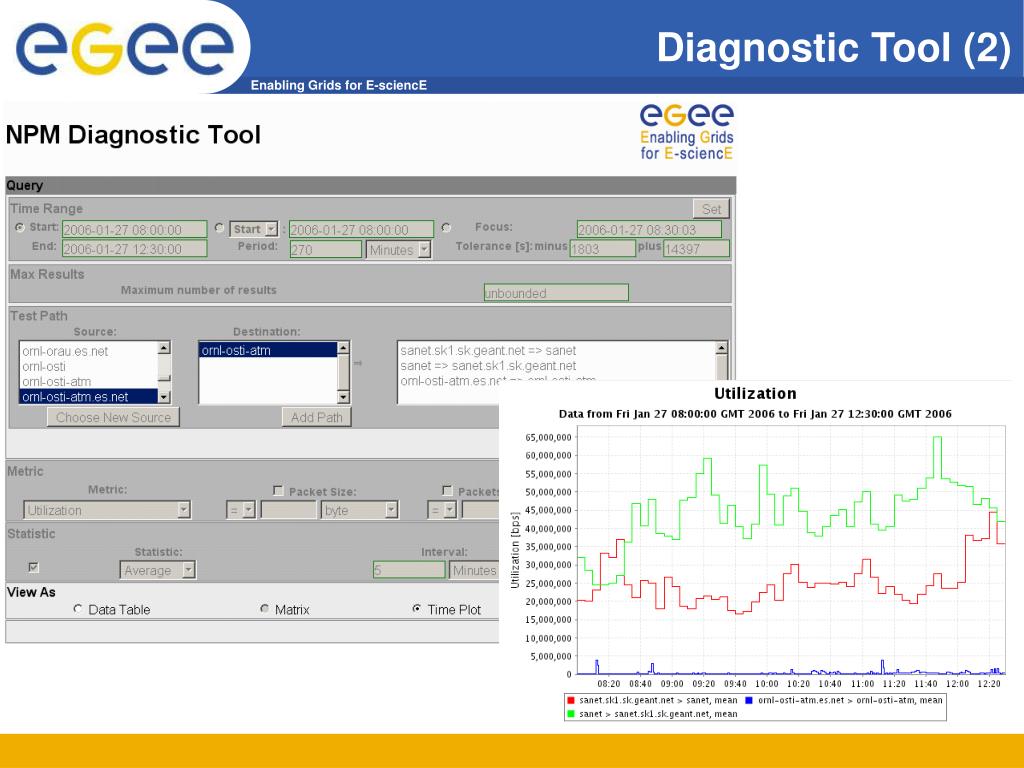Select ornl-orau.es.net in Source list
1024x768 pixels.
(89, 351)
